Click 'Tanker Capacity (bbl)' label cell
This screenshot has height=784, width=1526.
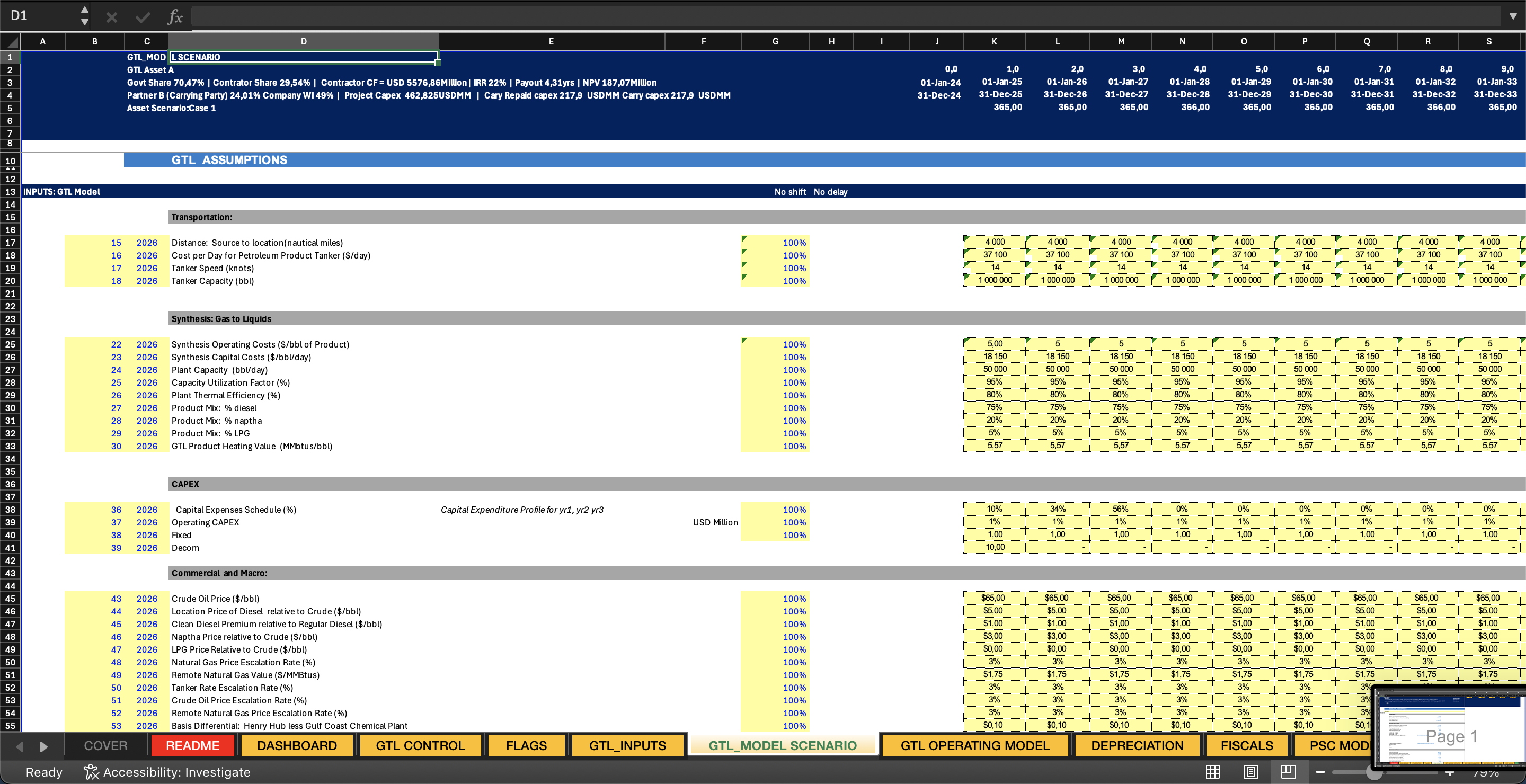point(212,281)
